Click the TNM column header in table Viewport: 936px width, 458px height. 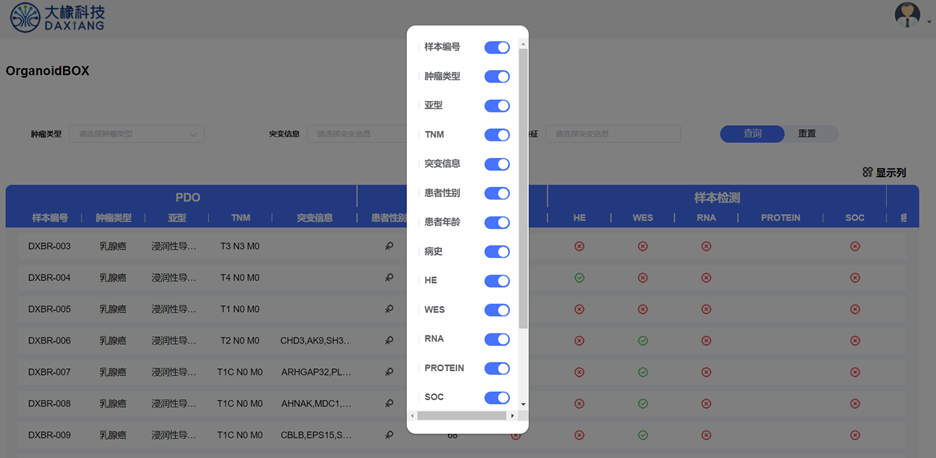point(241,218)
